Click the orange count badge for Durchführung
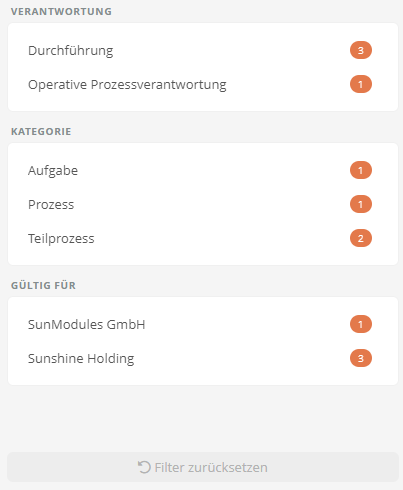The height and width of the screenshot is (490, 403). tap(361, 50)
